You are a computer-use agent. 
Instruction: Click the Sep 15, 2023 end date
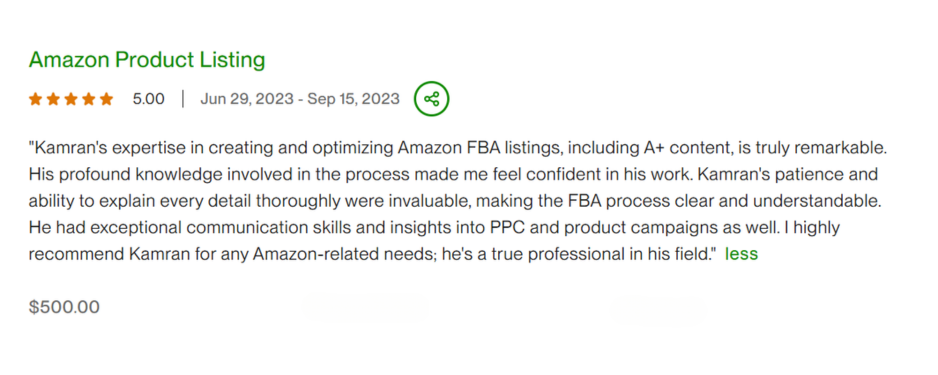point(353,99)
